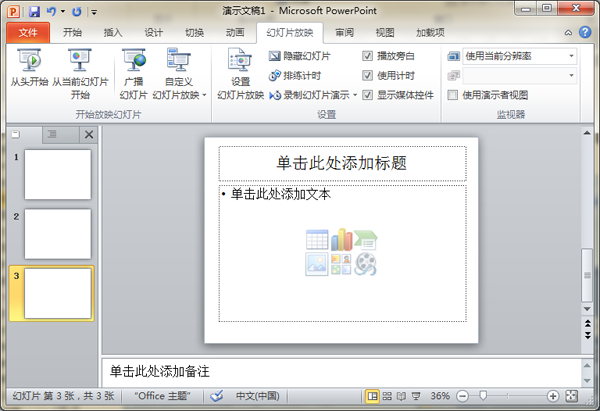Insert Table icon in content placeholder

317,240
